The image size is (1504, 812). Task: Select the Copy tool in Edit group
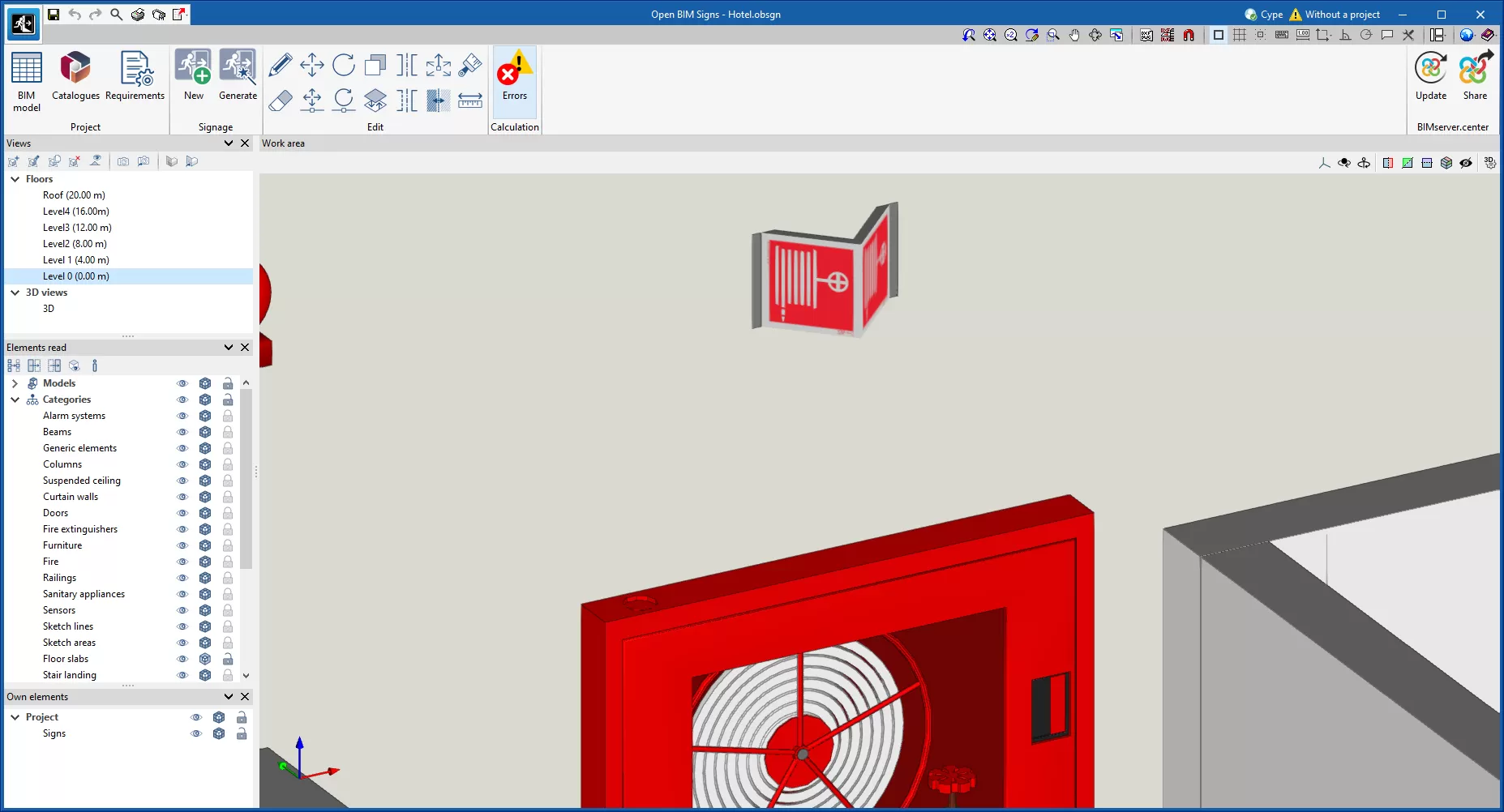[375, 65]
